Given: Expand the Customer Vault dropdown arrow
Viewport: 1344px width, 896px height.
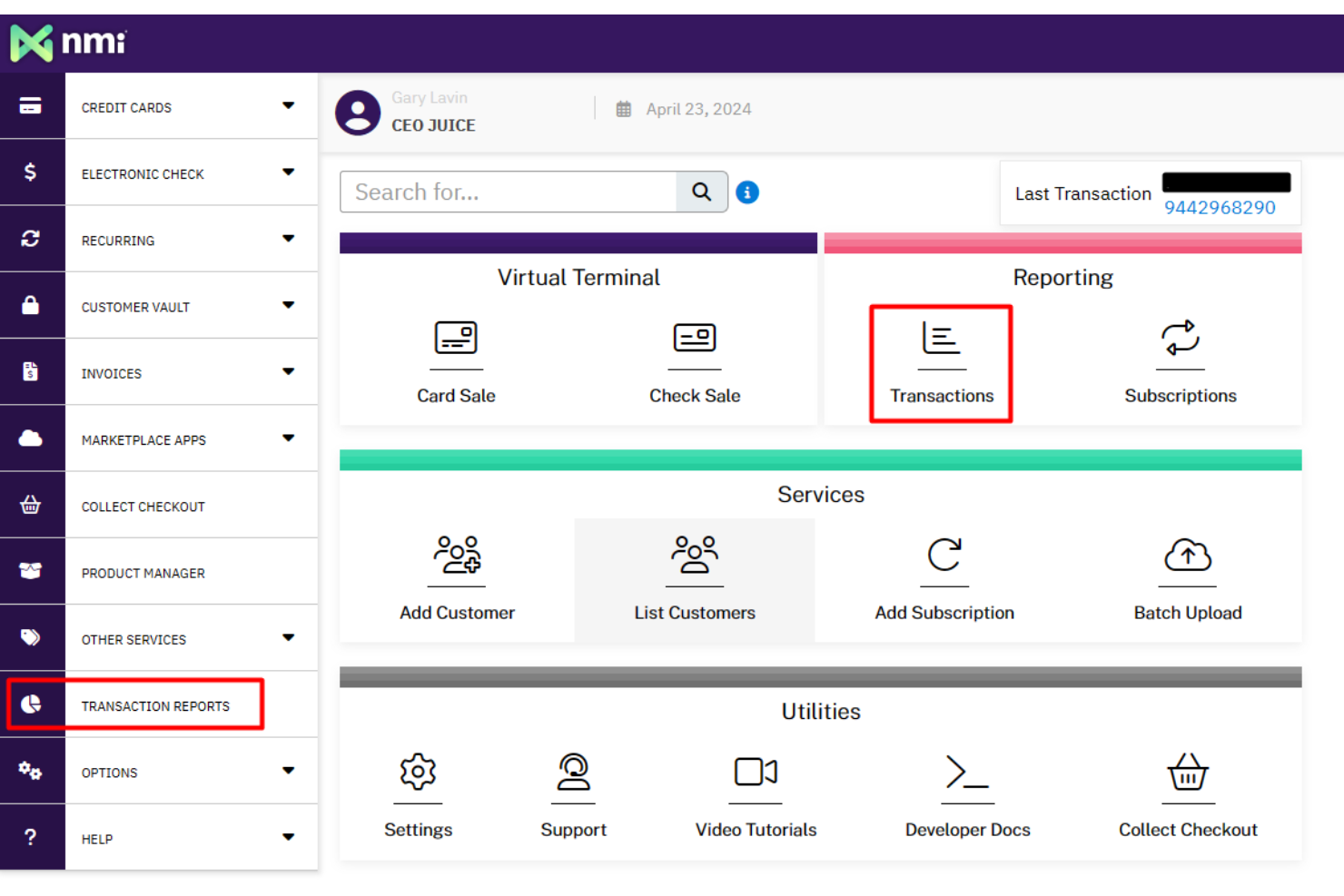Looking at the screenshot, I should pos(288,306).
